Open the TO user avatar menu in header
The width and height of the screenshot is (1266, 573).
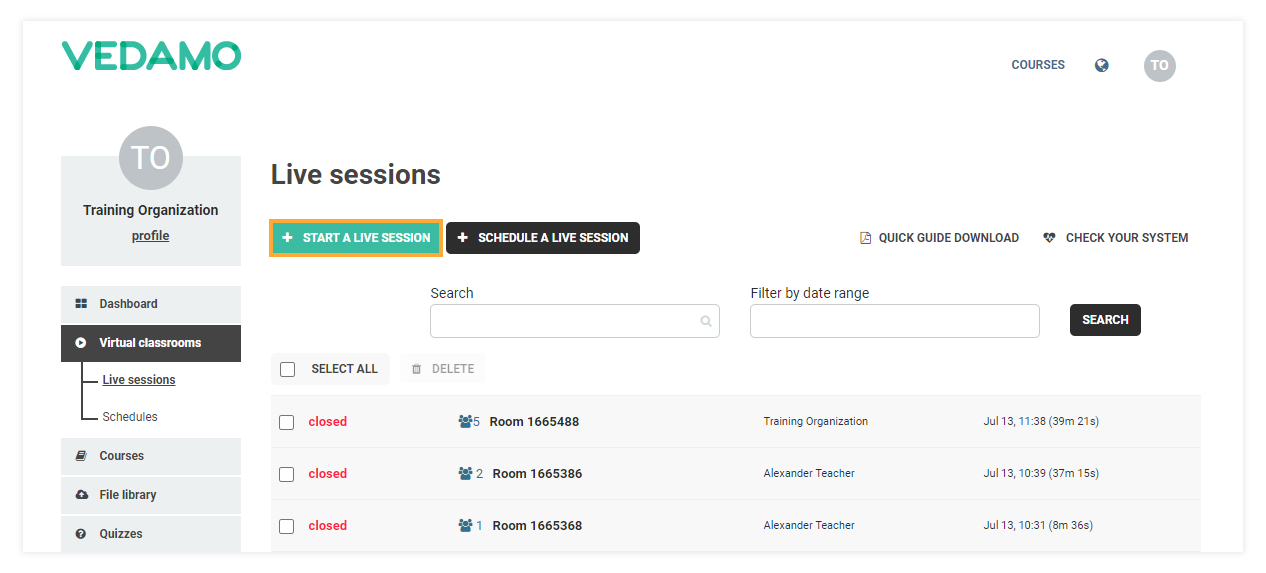[1160, 66]
